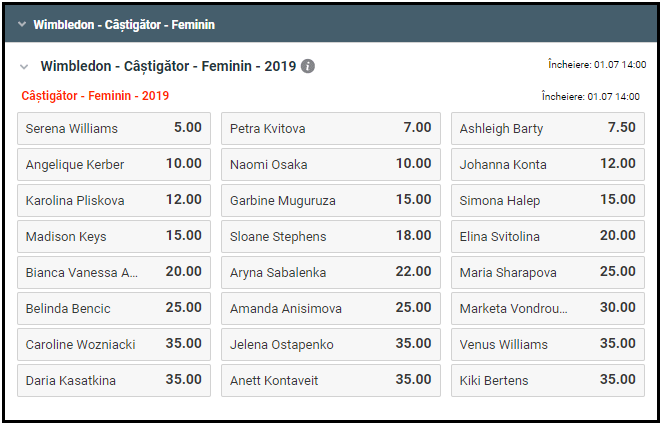Bet on Serena Williams at 5.00
The width and height of the screenshot is (661, 424).
pos(114,128)
